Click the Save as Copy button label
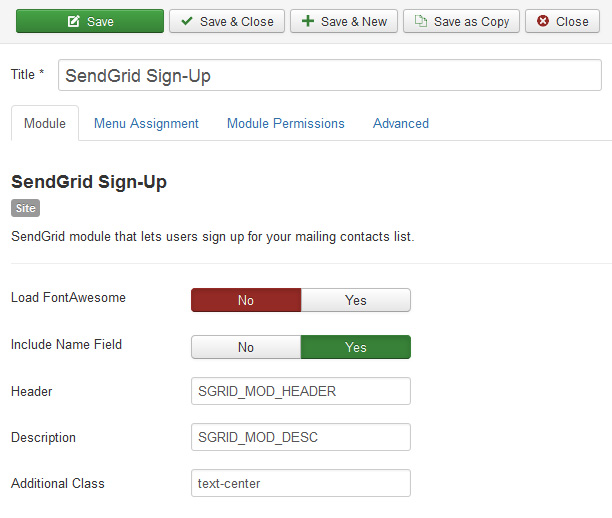 click(471, 21)
